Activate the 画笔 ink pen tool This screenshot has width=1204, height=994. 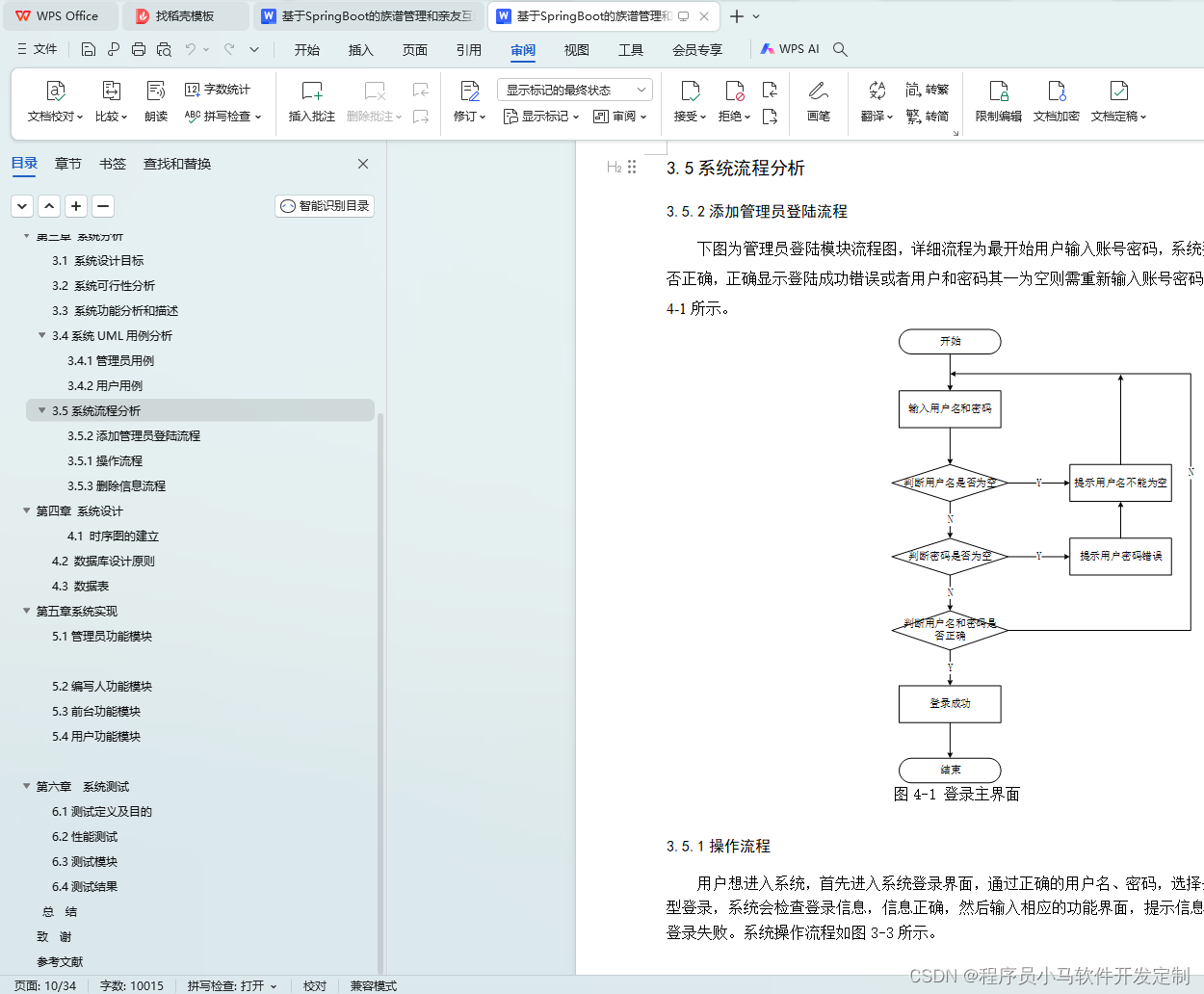tap(819, 101)
